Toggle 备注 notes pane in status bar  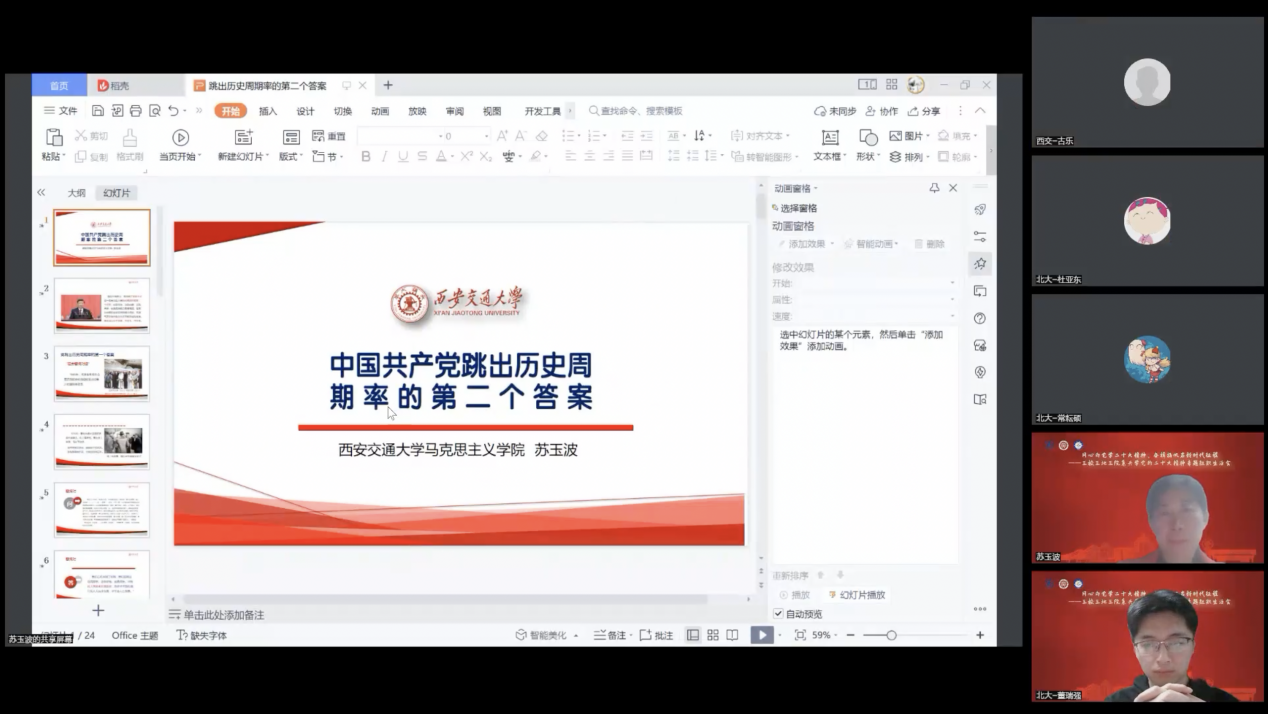coord(609,635)
